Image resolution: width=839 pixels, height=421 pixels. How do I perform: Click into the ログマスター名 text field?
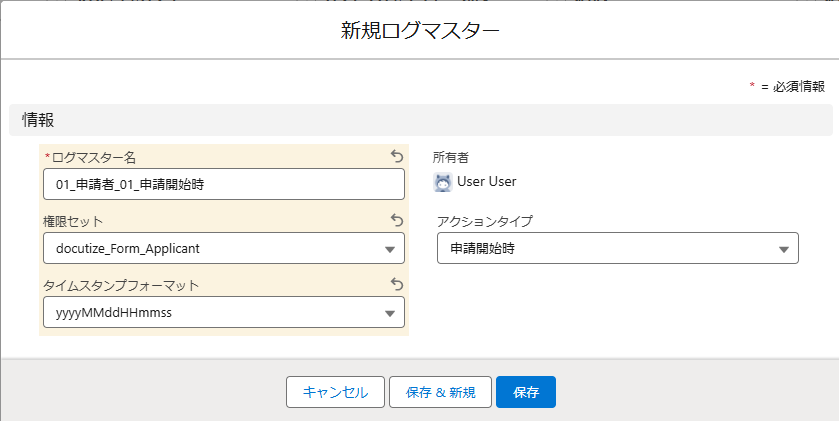(224, 185)
